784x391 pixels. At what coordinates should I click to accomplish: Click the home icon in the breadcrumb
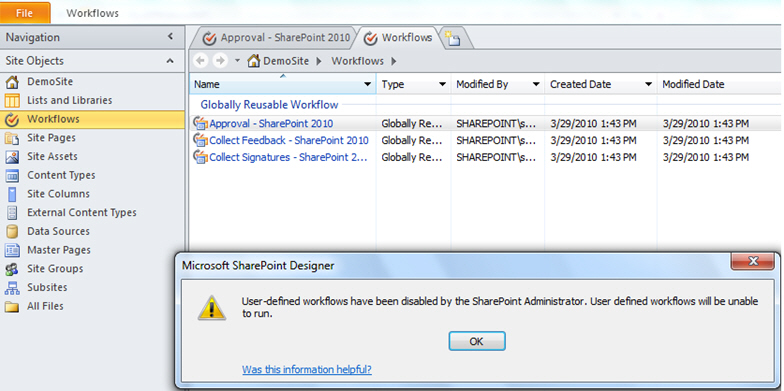[254, 61]
